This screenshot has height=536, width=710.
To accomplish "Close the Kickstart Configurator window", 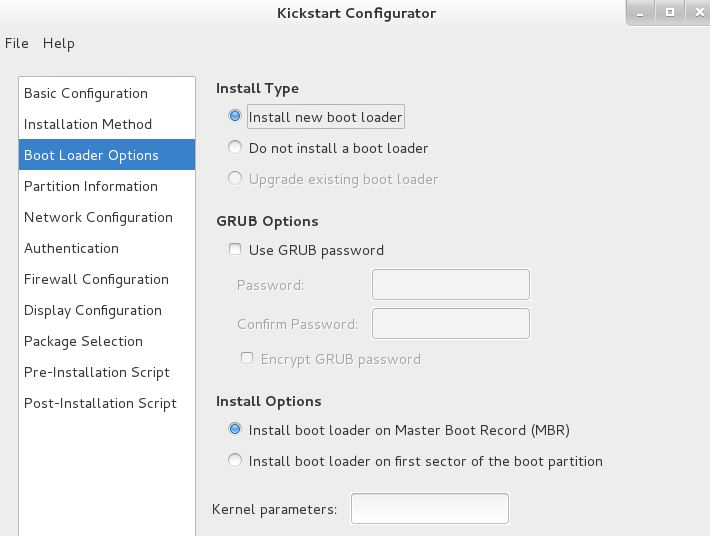I will coord(698,13).
